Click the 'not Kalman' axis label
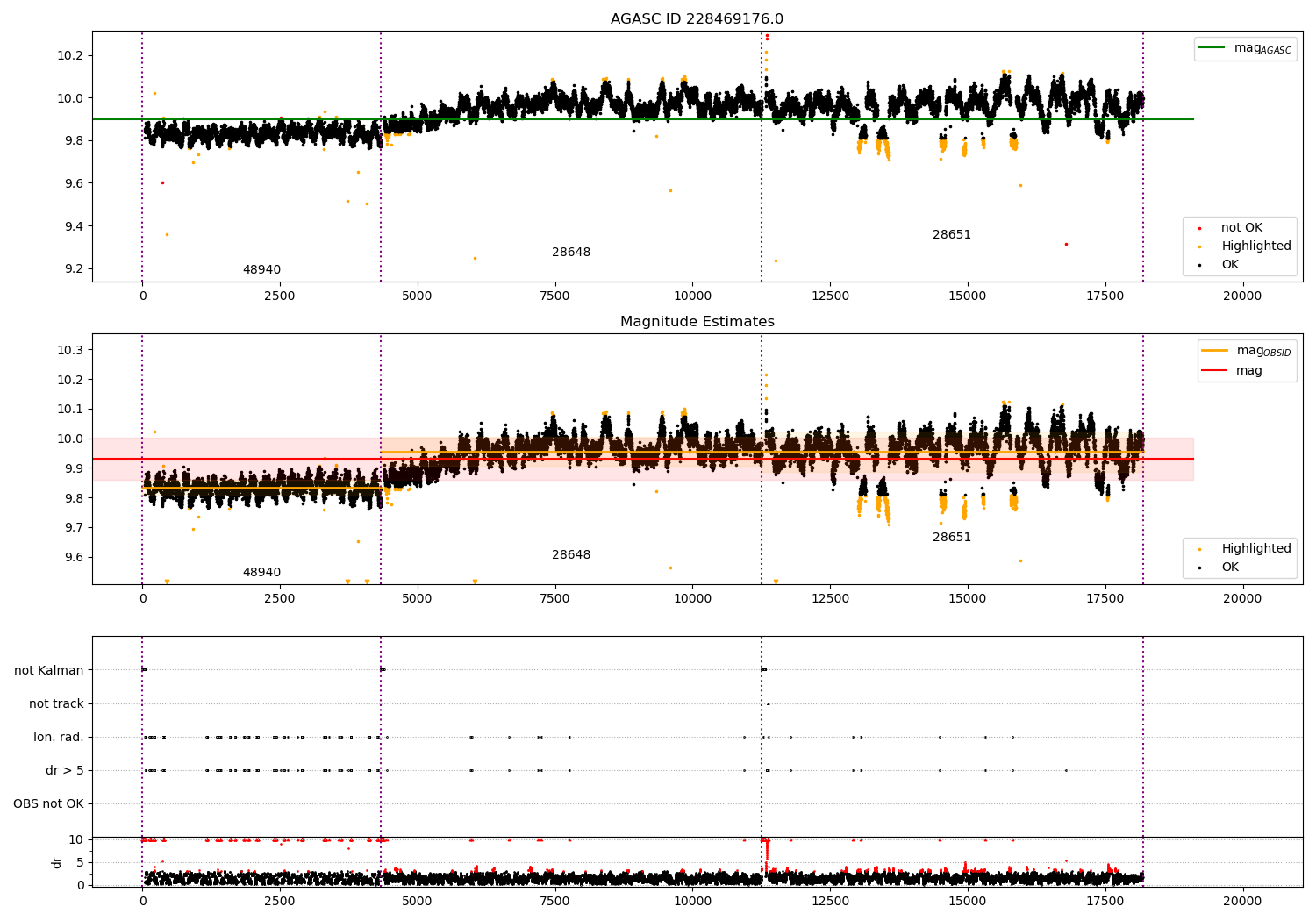Screen dimensions: 1316x921 click(49, 671)
